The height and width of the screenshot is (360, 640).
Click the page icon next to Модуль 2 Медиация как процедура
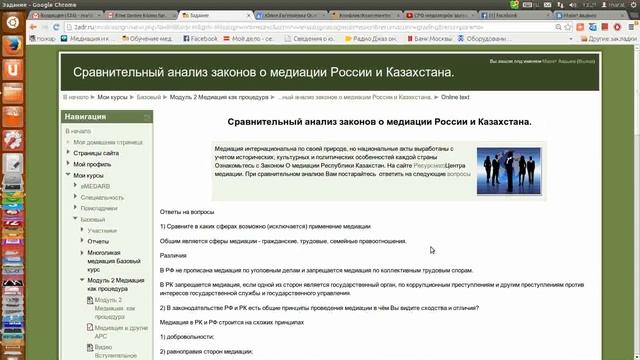[90, 300]
